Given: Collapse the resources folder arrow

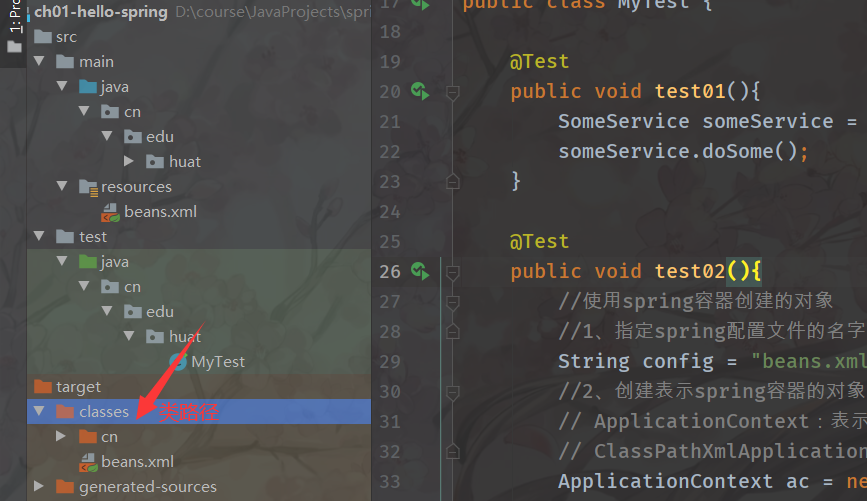Looking at the screenshot, I should pos(62,186).
